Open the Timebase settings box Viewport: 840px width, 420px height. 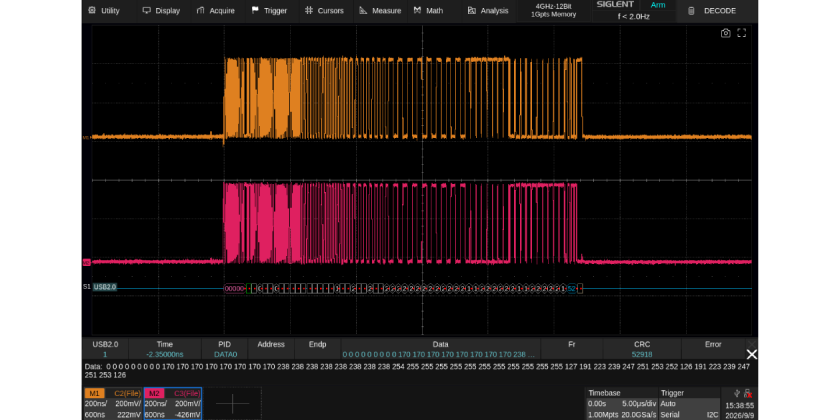tap(621, 403)
